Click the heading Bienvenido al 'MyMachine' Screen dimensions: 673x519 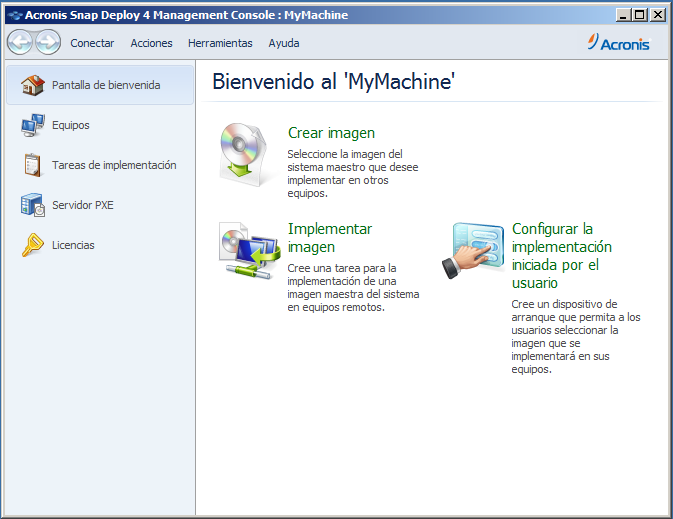pyautogui.click(x=333, y=82)
